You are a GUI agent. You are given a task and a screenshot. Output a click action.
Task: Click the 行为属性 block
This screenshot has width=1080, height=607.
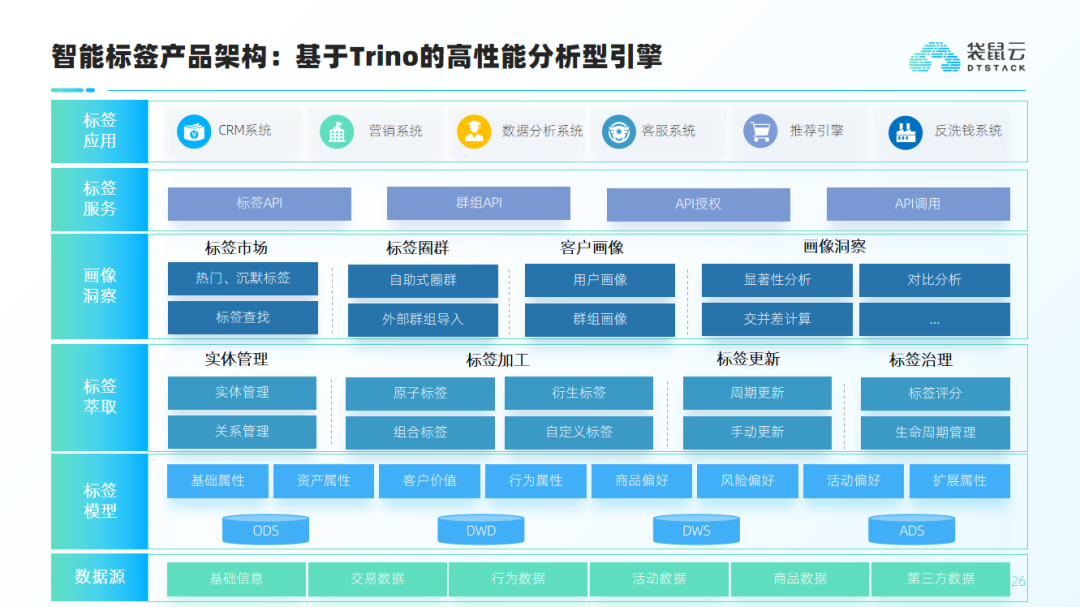tap(536, 481)
